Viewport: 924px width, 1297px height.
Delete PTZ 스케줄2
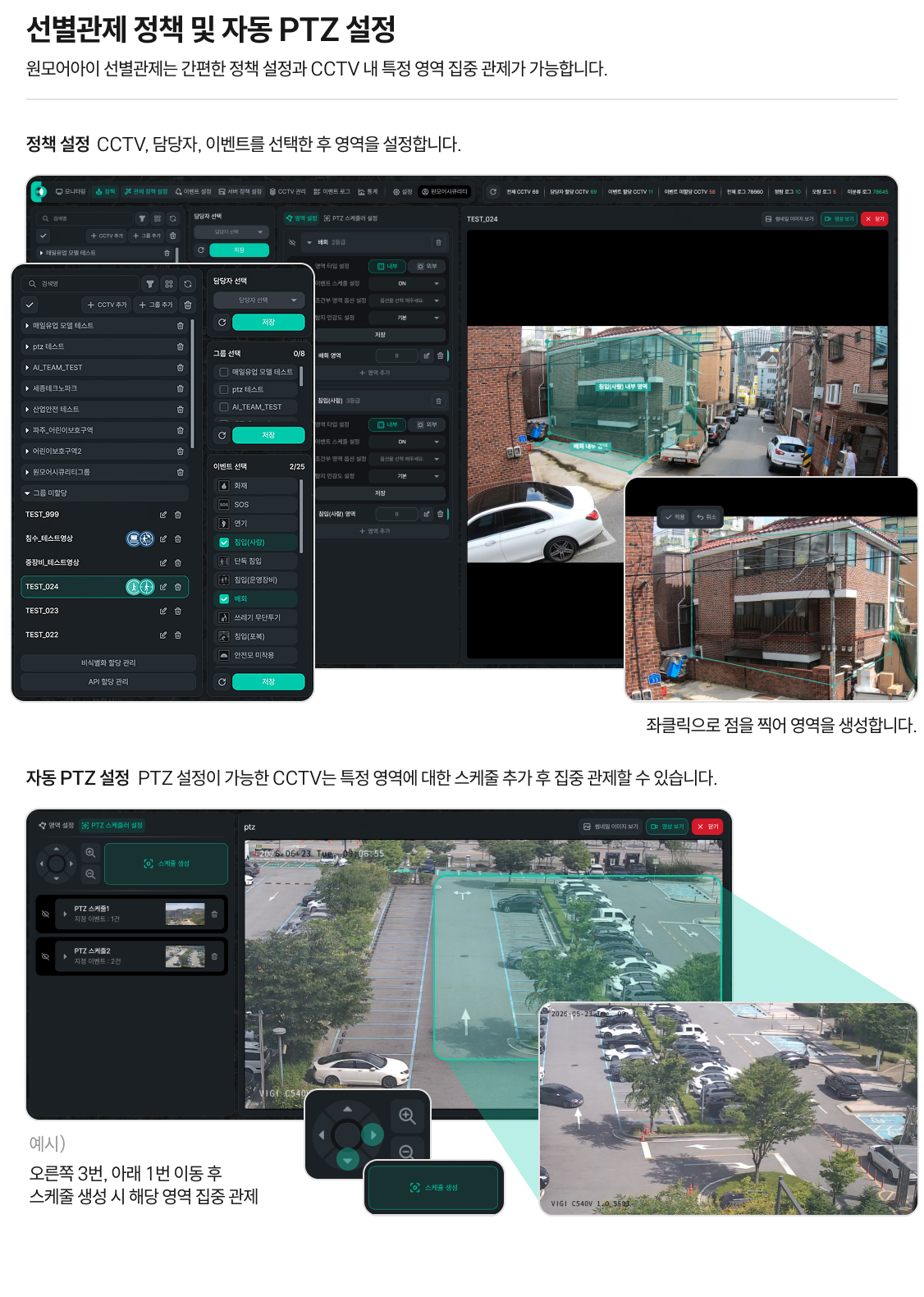pos(214,956)
